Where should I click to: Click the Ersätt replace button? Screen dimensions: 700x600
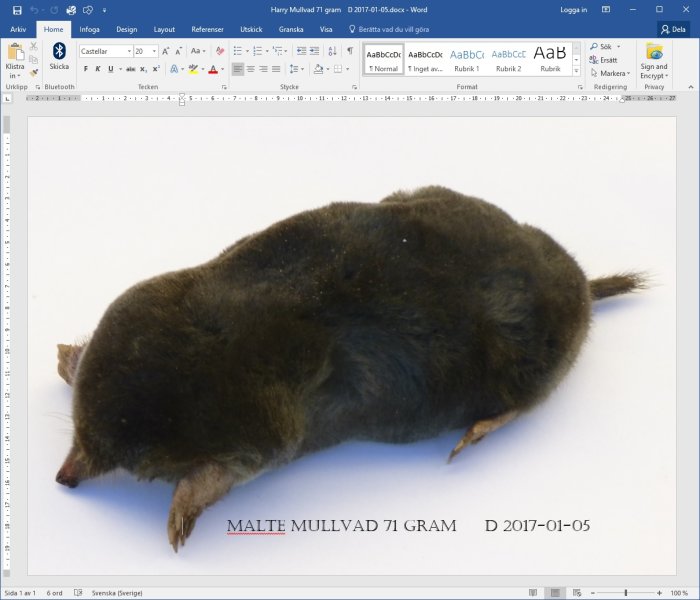tap(603, 60)
